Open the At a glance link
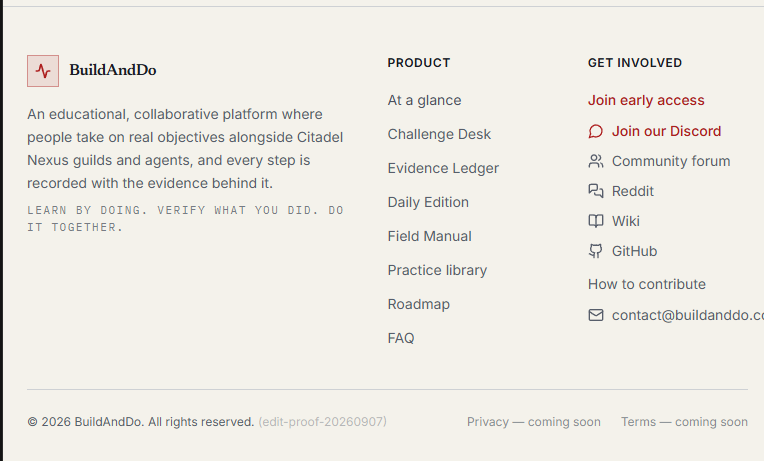The width and height of the screenshot is (764, 461). [x=424, y=100]
